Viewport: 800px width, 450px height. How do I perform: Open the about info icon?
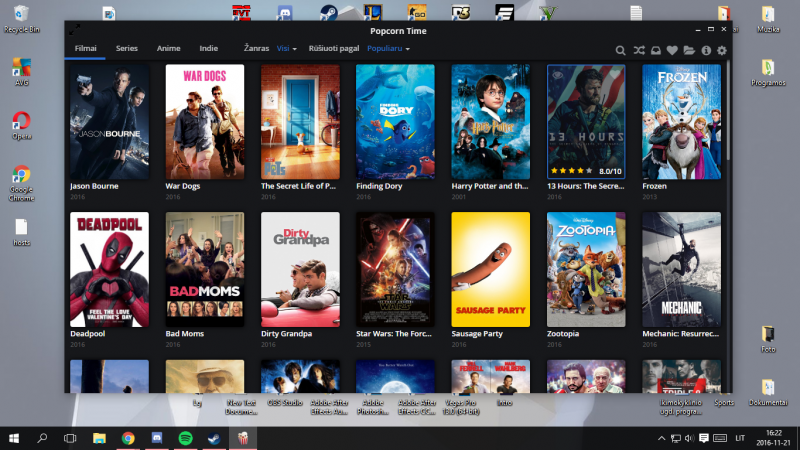[x=706, y=51]
